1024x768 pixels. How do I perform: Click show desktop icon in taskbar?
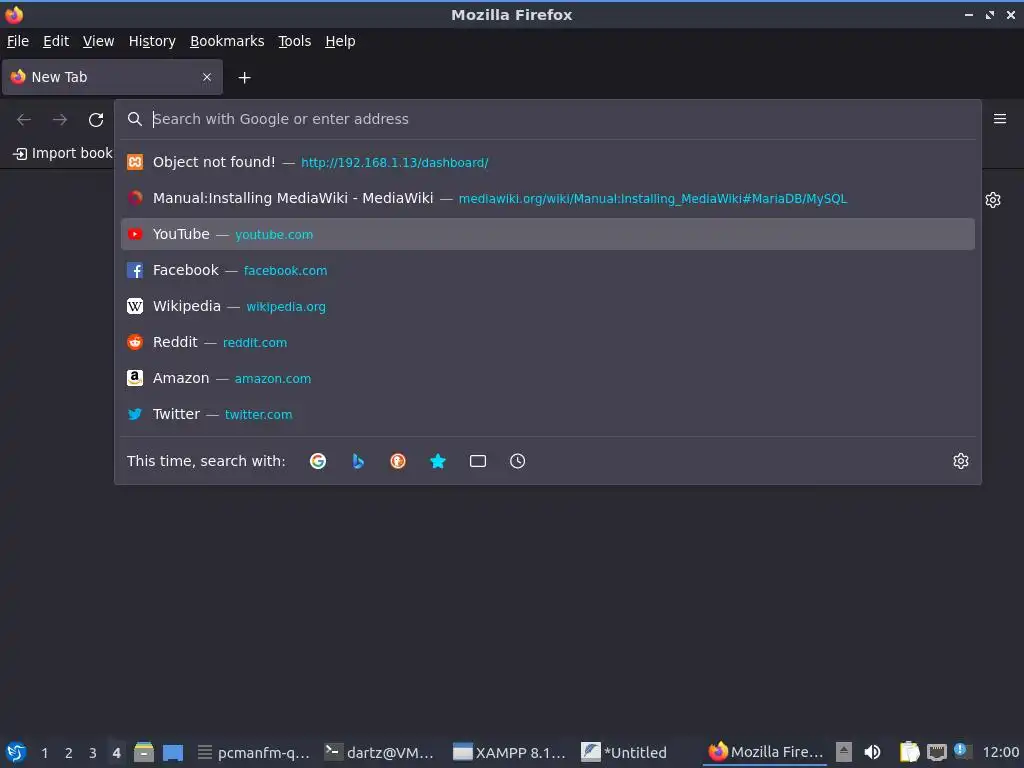[x=173, y=752]
